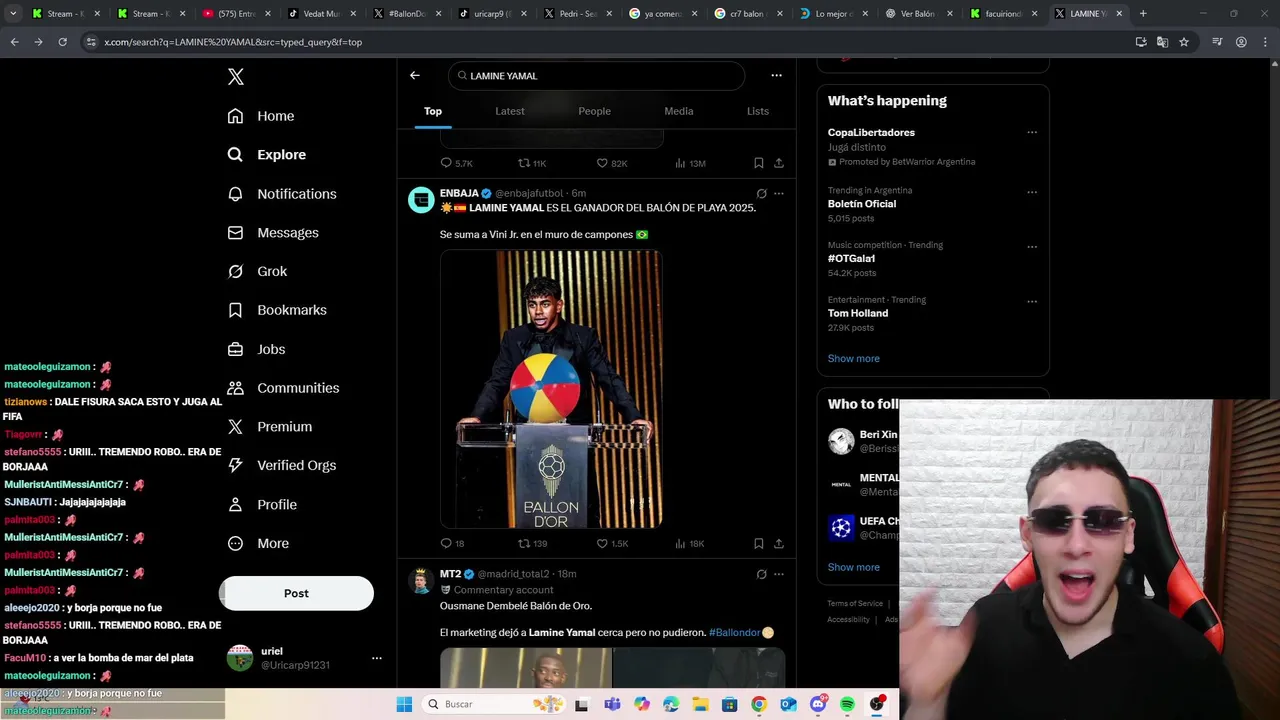1280x720 pixels.
Task: Switch to the Latest tab
Action: point(510,111)
